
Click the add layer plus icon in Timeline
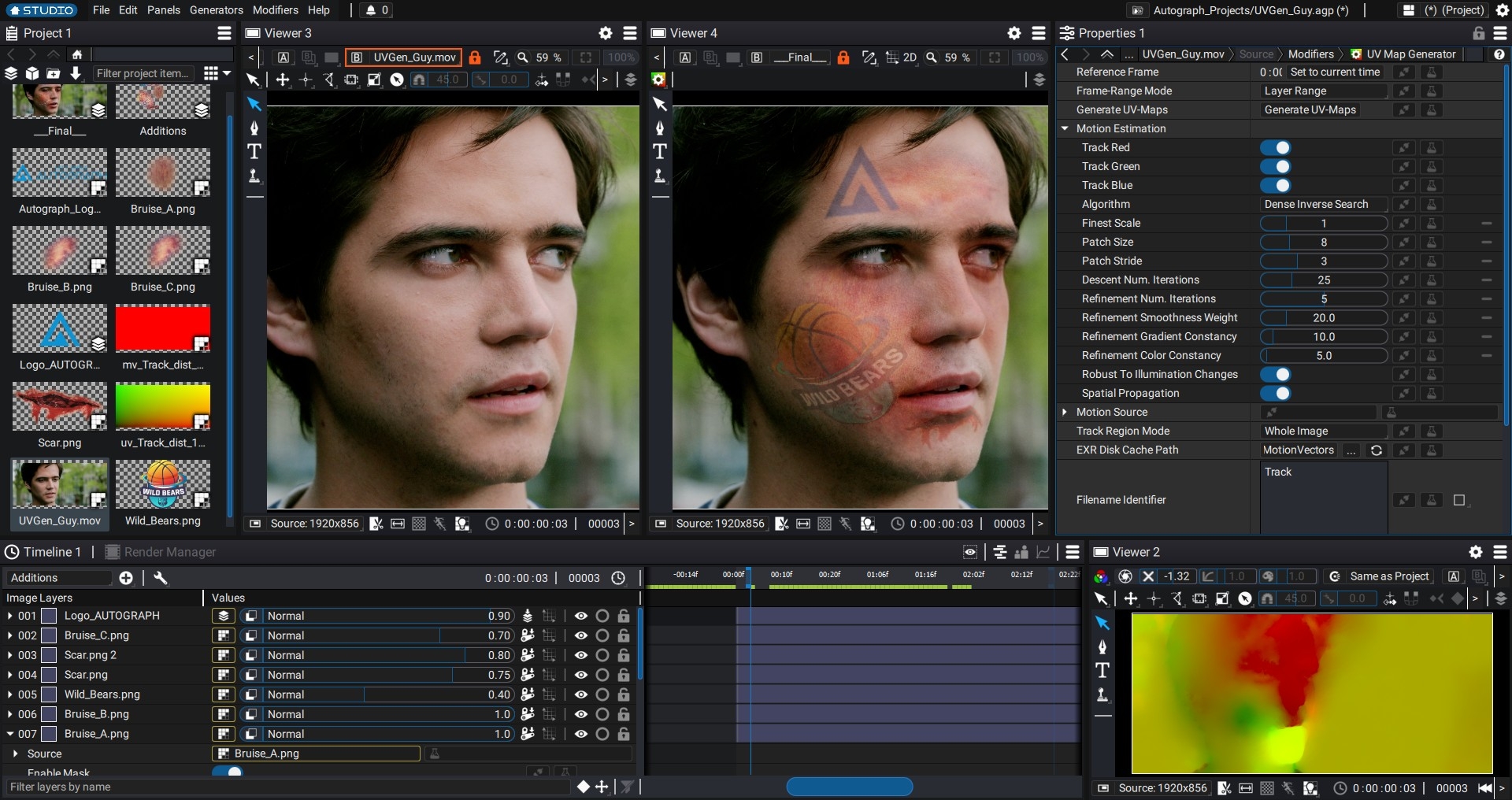pyautogui.click(x=126, y=578)
